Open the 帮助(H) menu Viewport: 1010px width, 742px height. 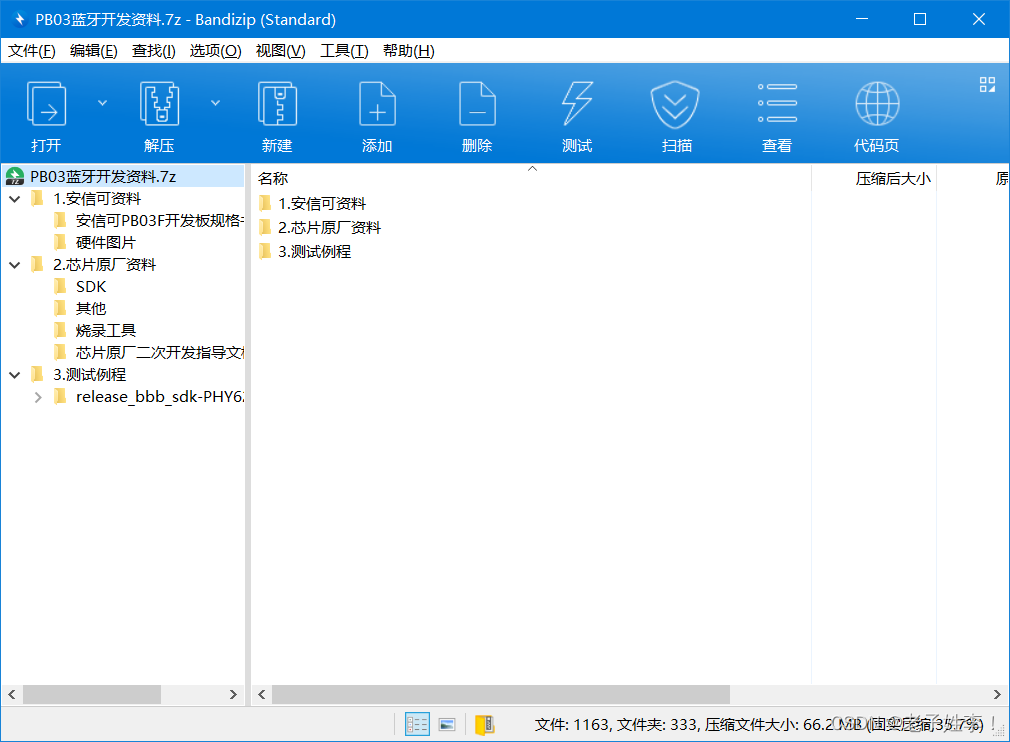[x=408, y=51]
